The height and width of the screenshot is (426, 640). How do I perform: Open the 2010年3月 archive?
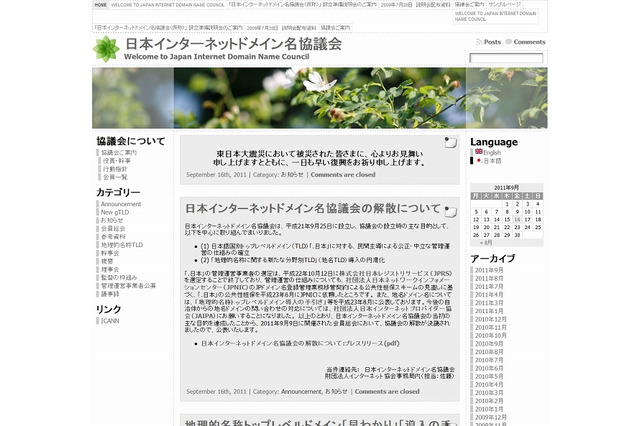click(x=489, y=393)
